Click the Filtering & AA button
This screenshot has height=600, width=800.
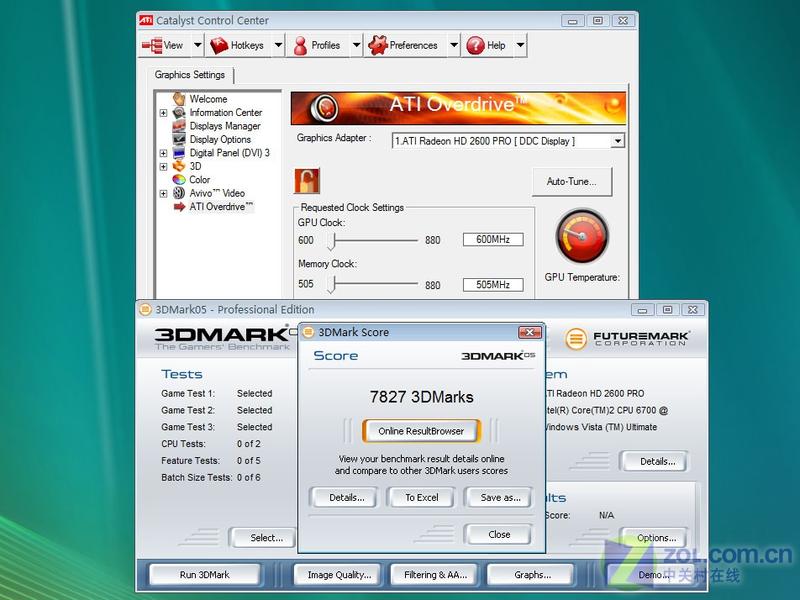click(x=435, y=574)
